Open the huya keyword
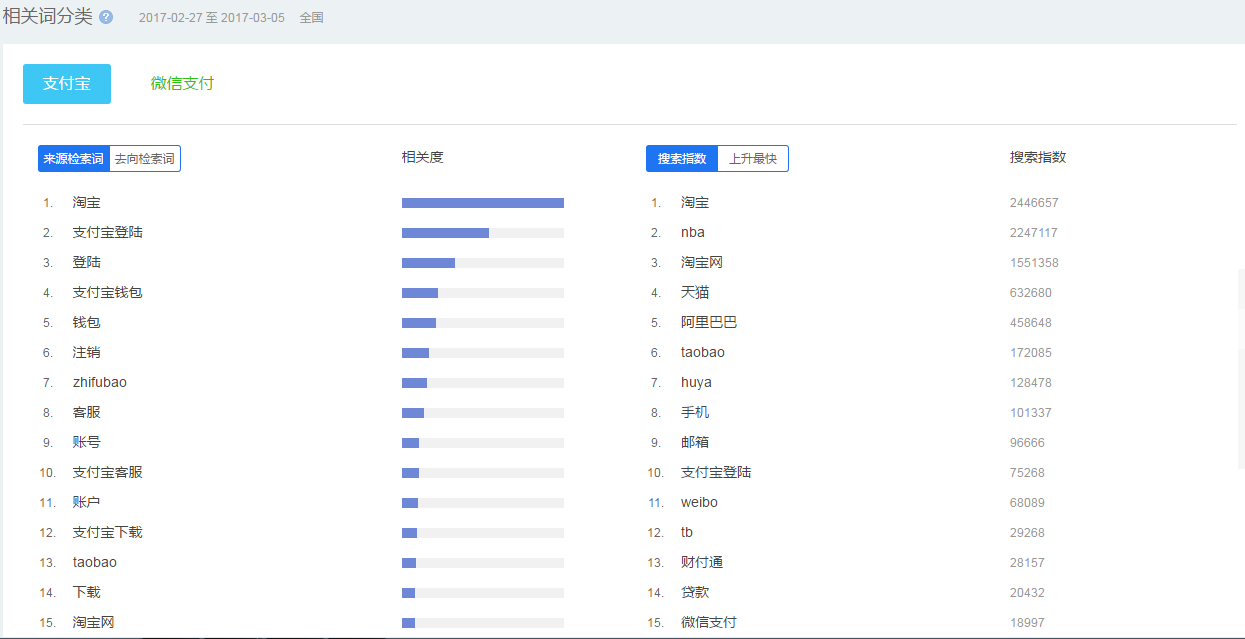 [697, 383]
